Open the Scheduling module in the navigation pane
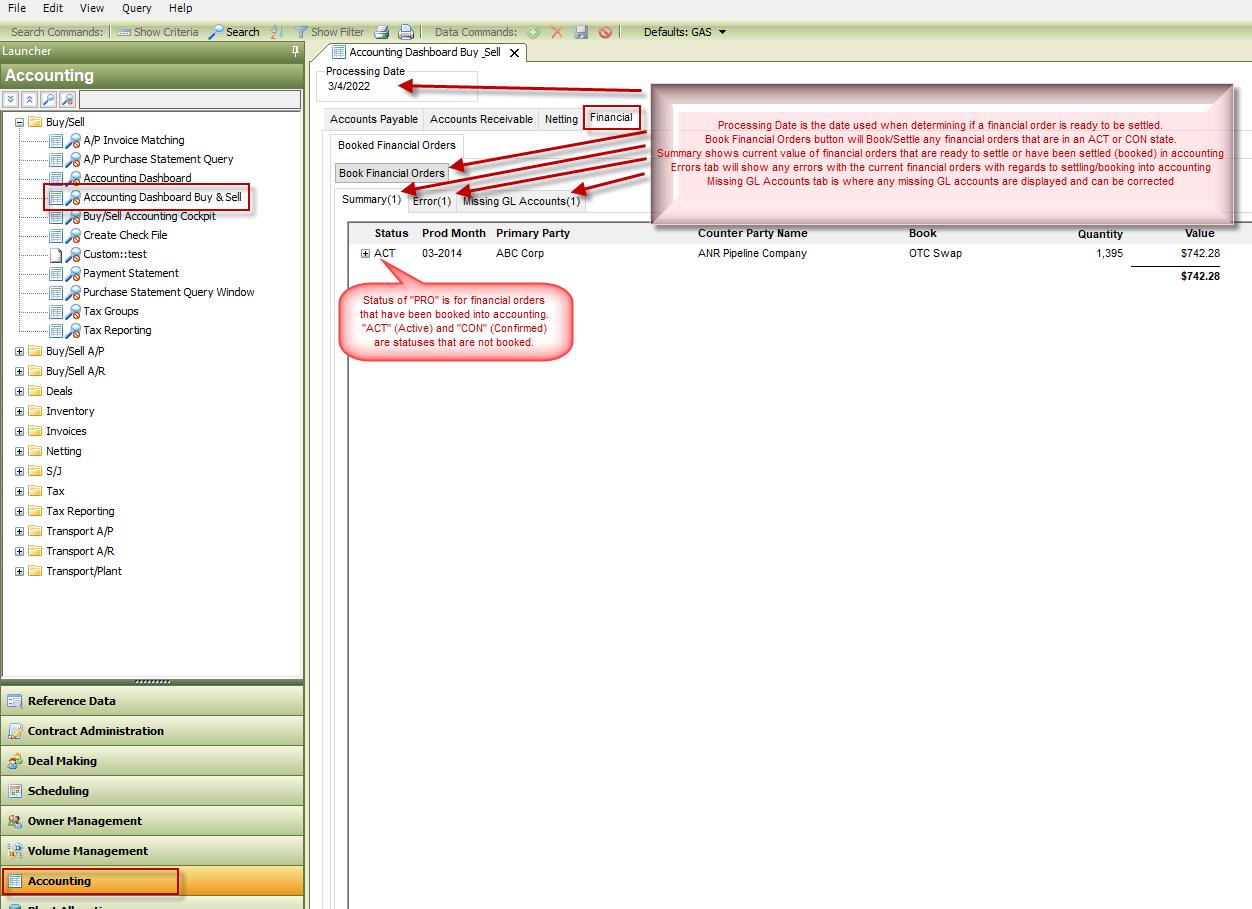The height and width of the screenshot is (909, 1252). [x=58, y=791]
